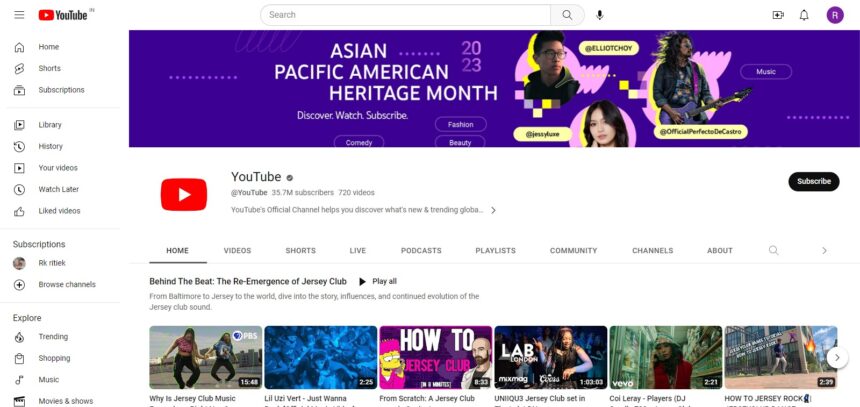Open HOW TO JERSEY ROCK thumbnail
Screen dimensions: 860x407
point(781,357)
